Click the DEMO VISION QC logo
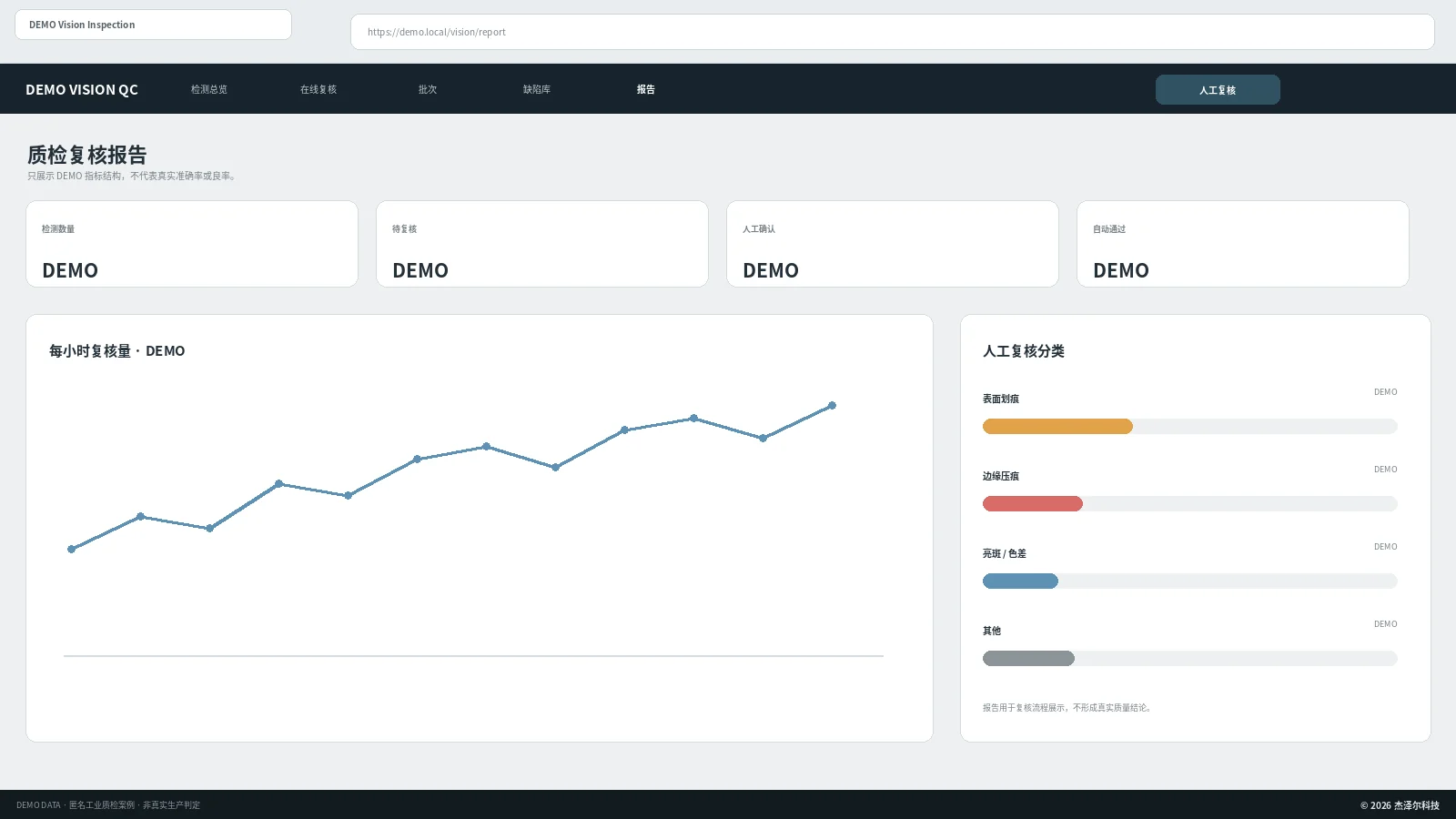 [82, 89]
